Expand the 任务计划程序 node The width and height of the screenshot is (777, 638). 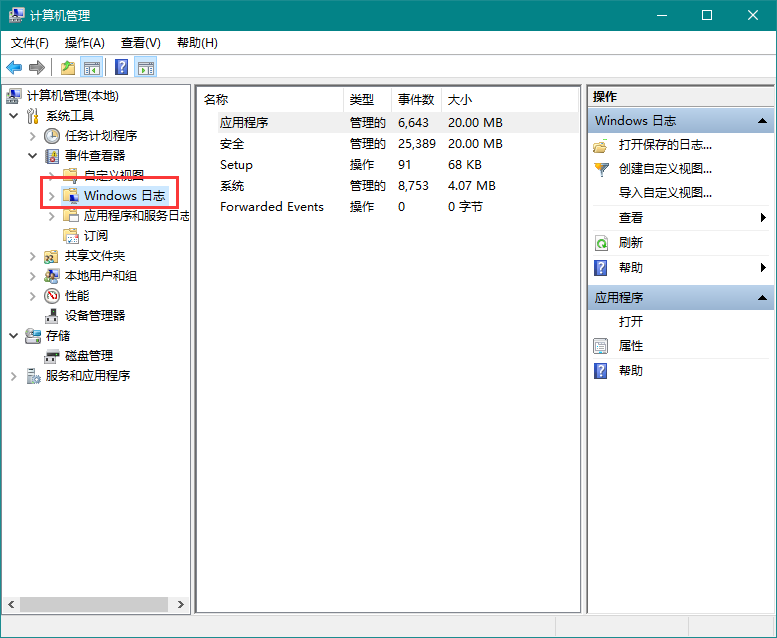33,136
